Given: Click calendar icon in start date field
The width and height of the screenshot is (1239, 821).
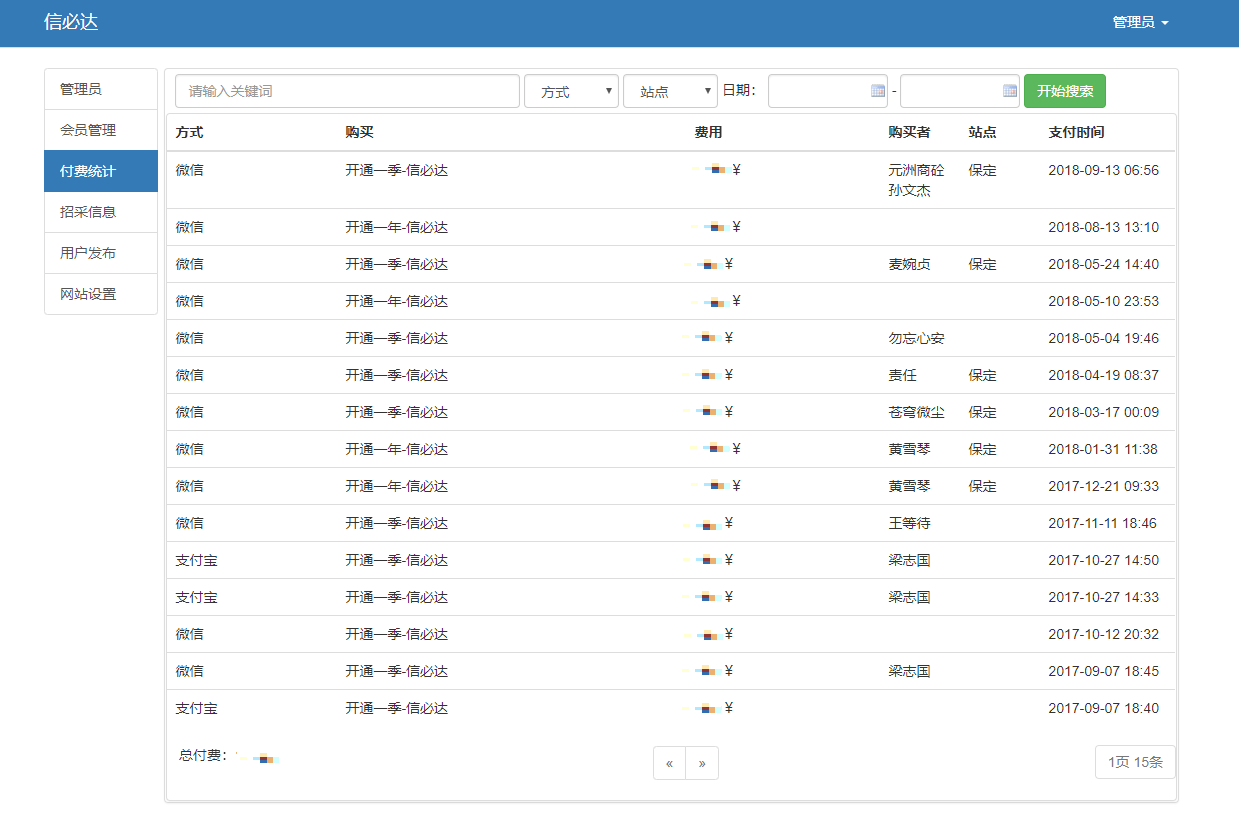Looking at the screenshot, I should tap(878, 91).
